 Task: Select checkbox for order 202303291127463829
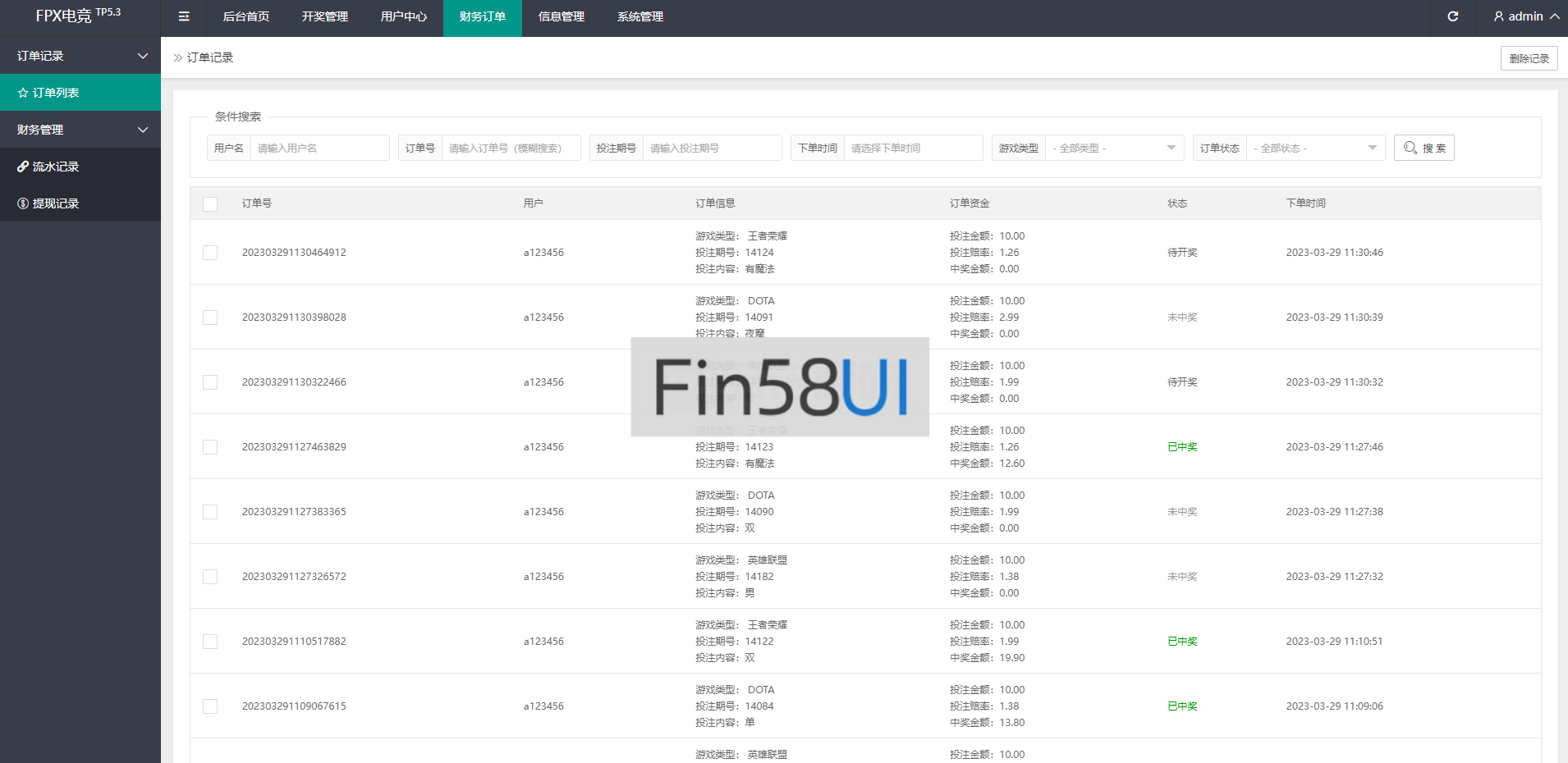point(210,447)
